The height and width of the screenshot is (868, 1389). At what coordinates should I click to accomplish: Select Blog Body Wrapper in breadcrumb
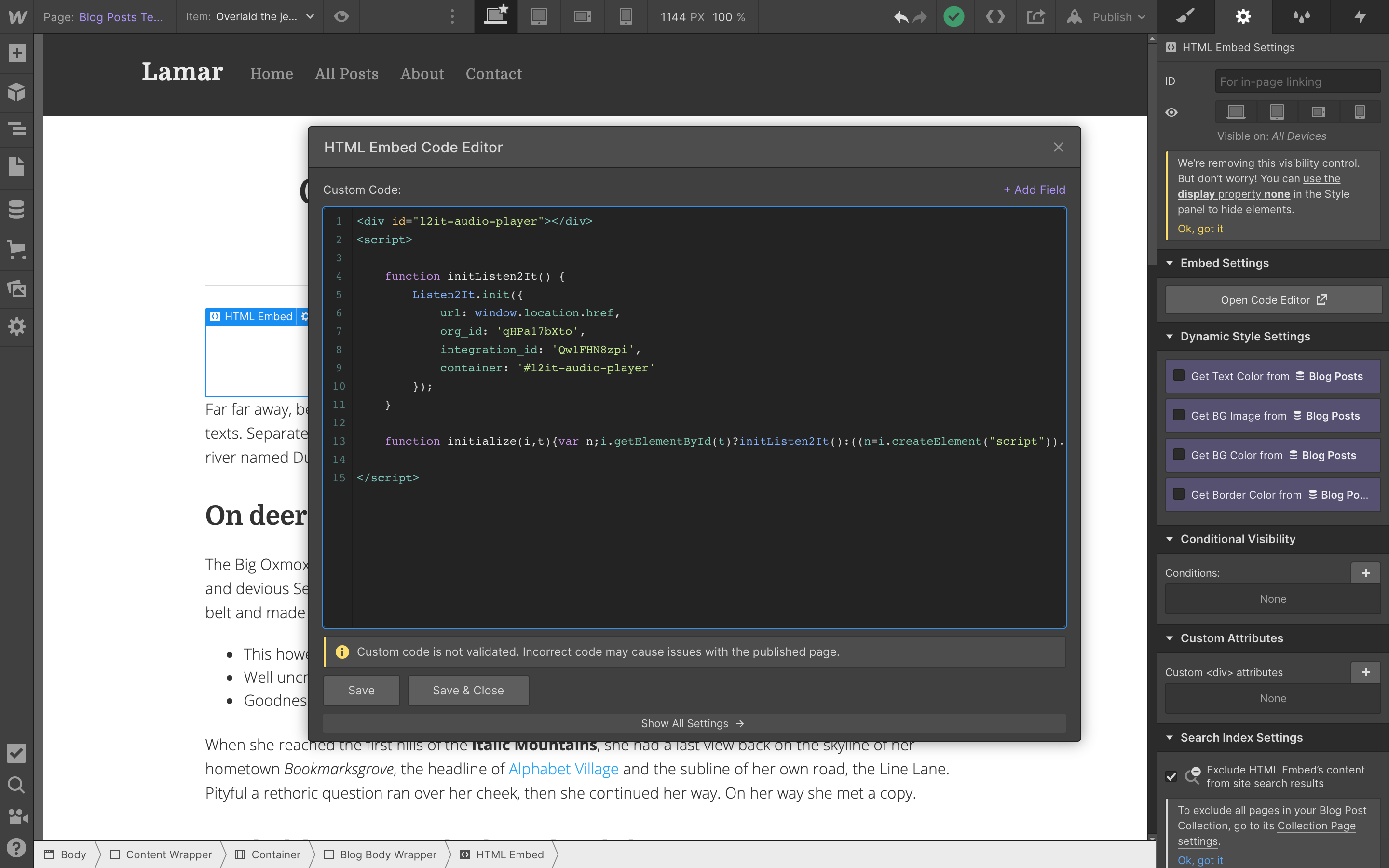pyautogui.click(x=381, y=854)
